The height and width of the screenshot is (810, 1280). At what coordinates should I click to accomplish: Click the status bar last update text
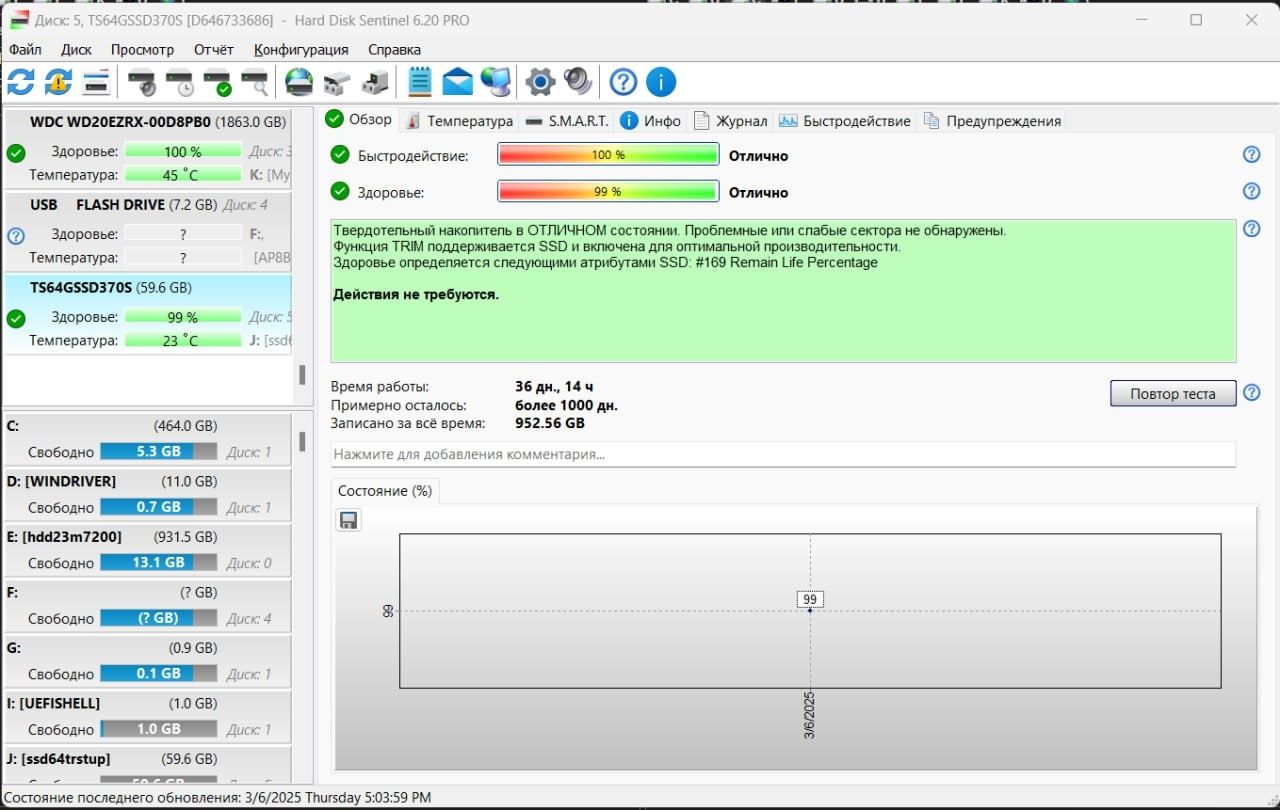pyautogui.click(x=218, y=797)
